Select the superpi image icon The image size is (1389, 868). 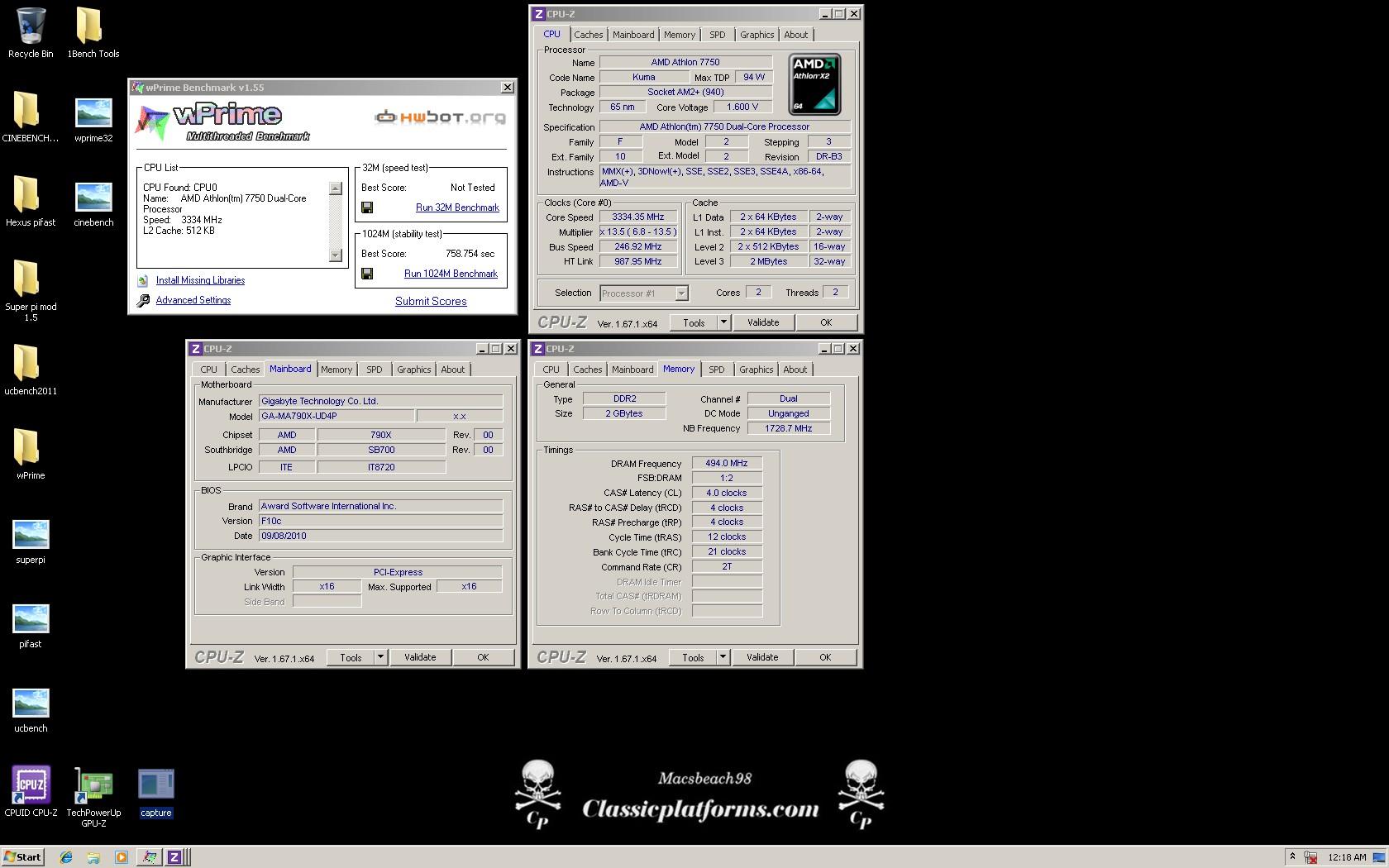point(31,535)
